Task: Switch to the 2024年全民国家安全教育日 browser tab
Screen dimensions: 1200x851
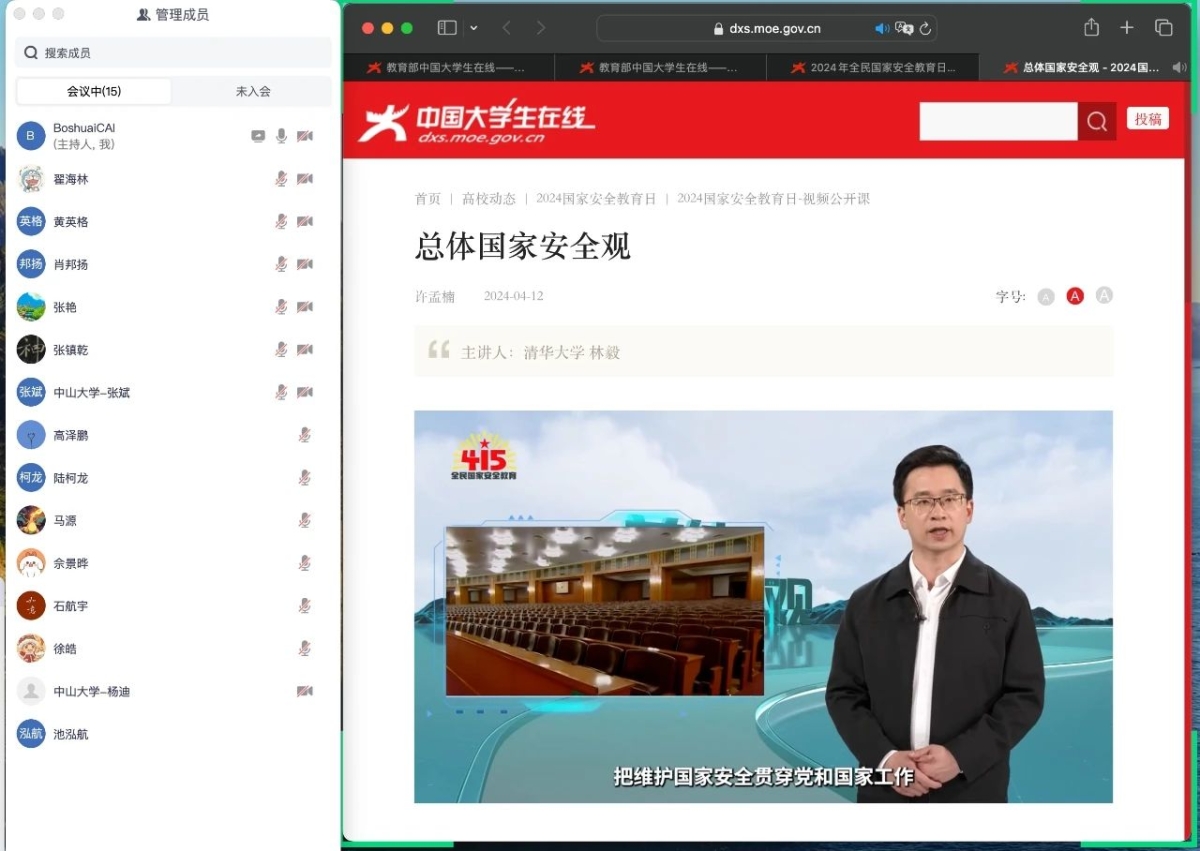Action: (872, 68)
